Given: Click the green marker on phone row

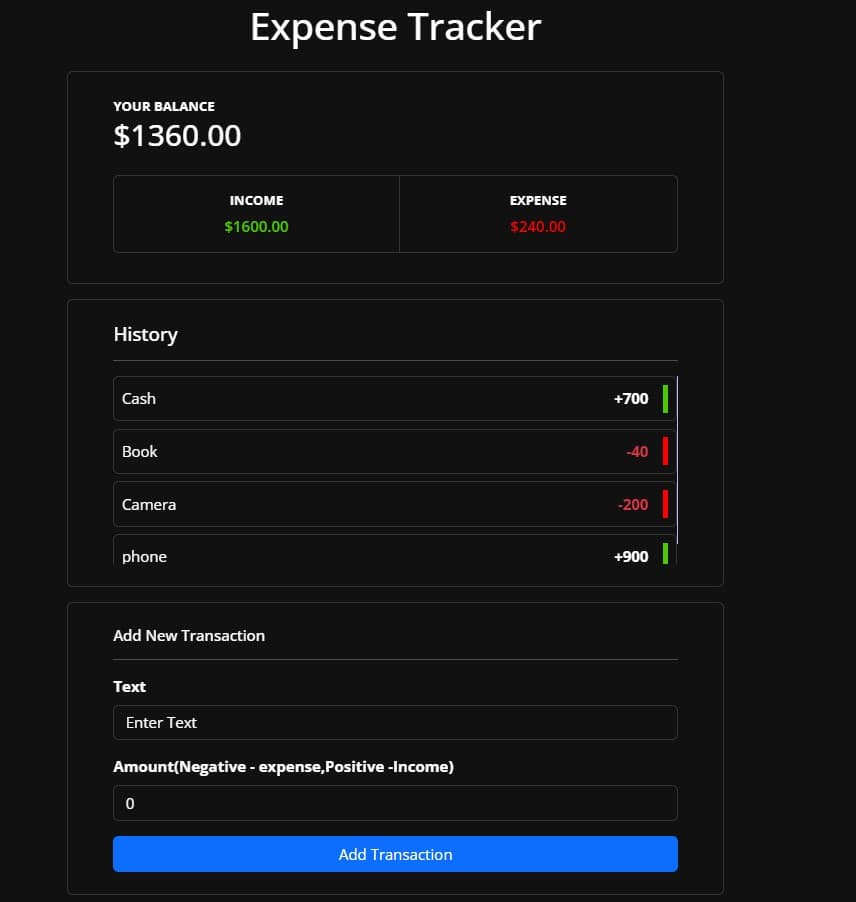Looking at the screenshot, I should [x=666, y=553].
